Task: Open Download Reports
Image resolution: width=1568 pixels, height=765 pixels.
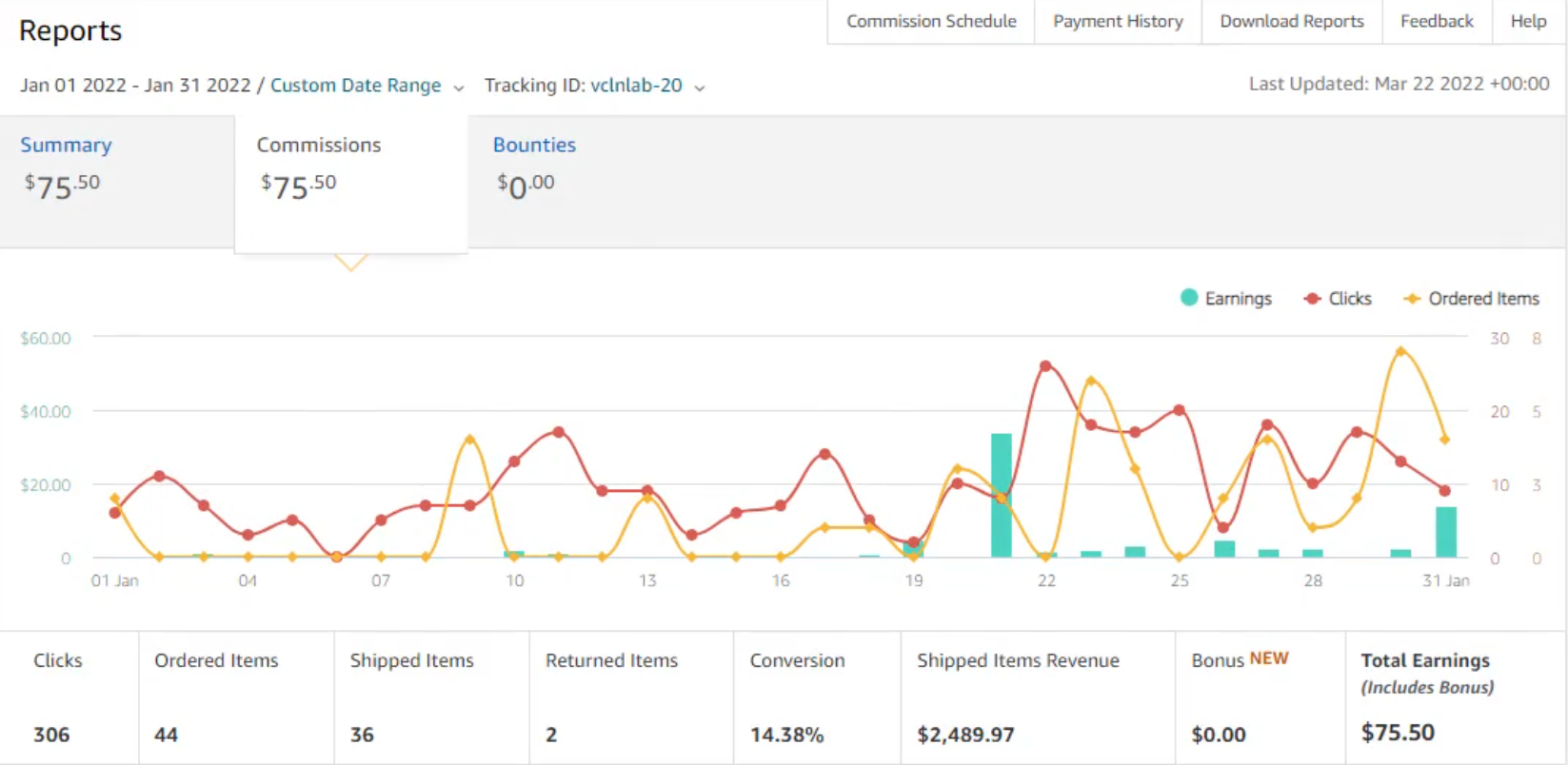Action: [1292, 21]
